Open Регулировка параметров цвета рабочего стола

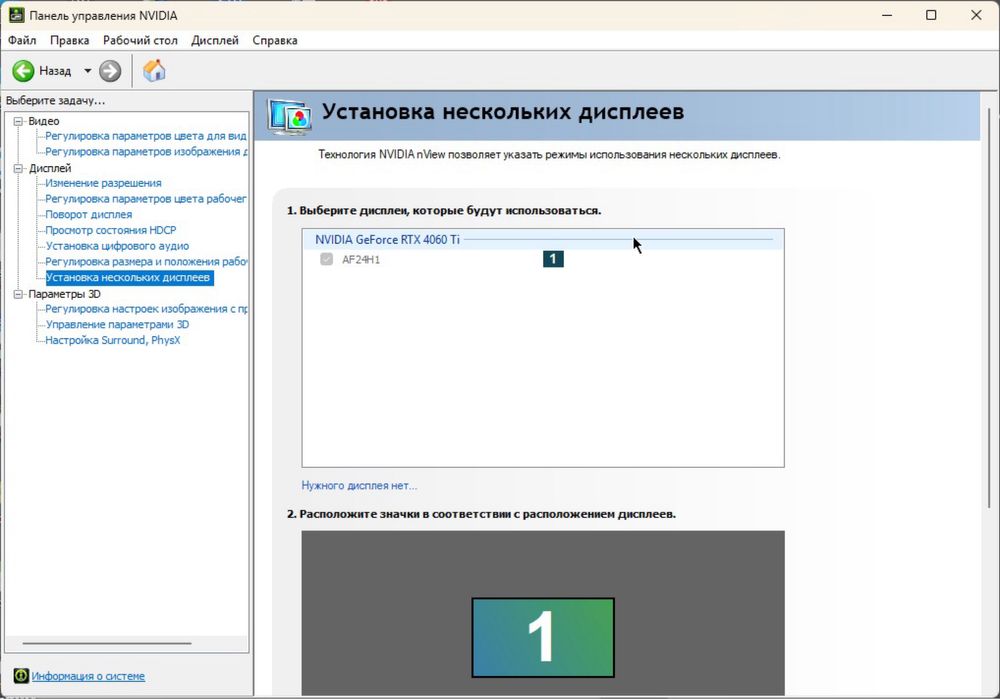[x=145, y=199]
